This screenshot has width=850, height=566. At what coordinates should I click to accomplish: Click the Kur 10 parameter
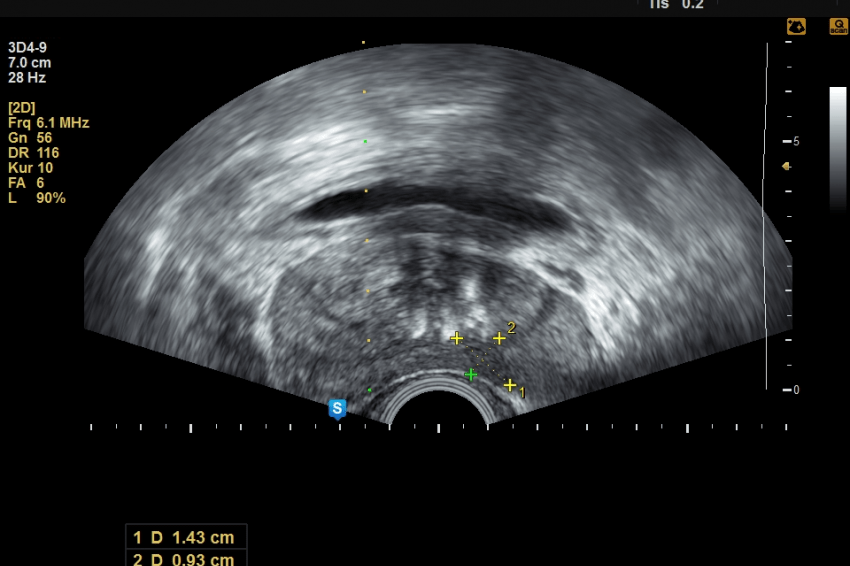30,168
